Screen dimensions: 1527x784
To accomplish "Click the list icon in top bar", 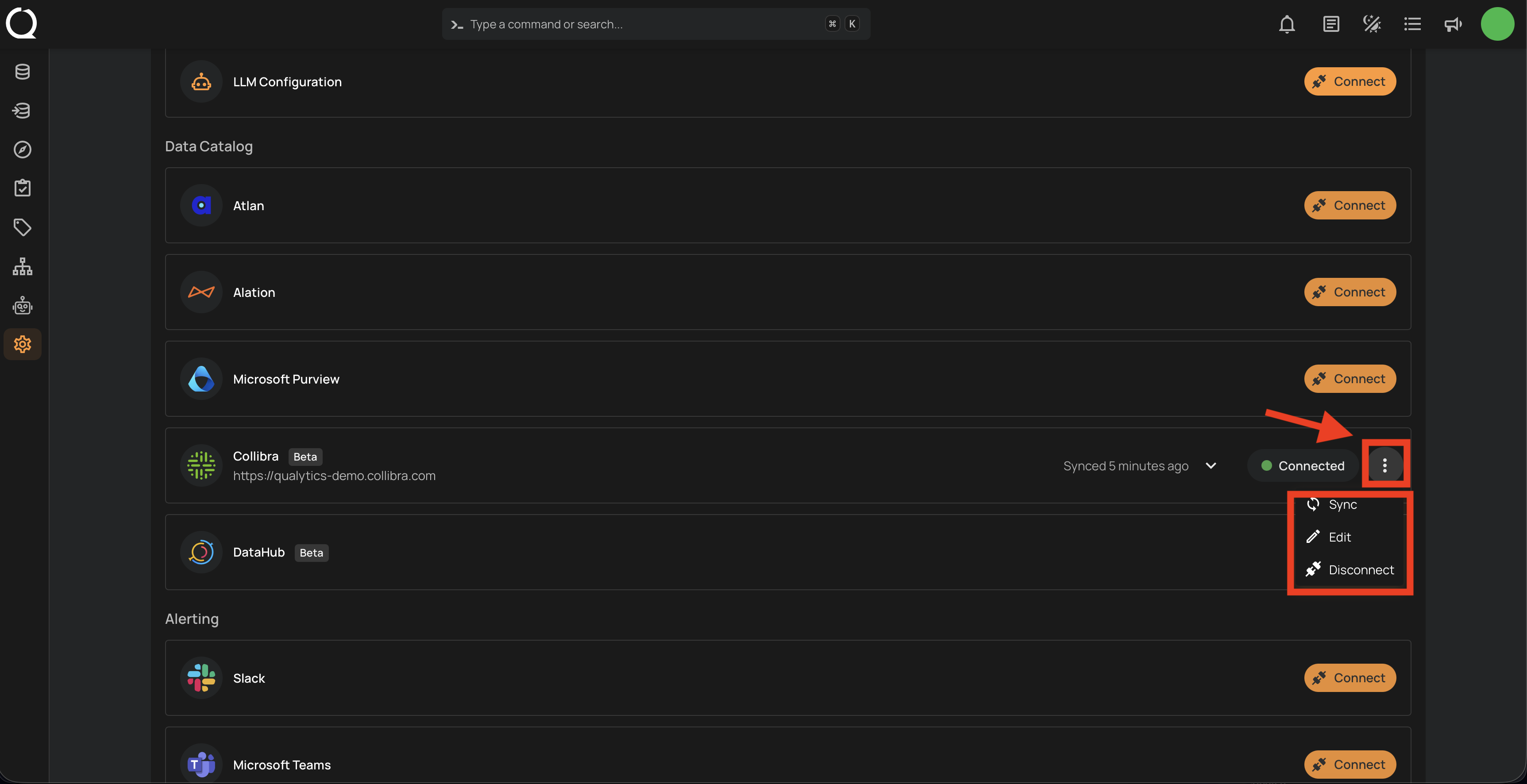I will [x=1412, y=24].
